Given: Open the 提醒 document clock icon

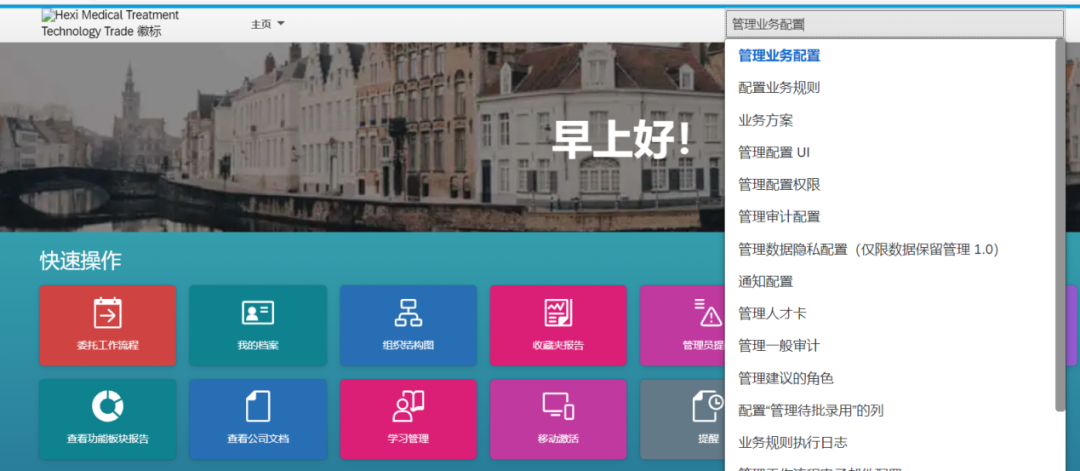Looking at the screenshot, I should pos(708,406).
